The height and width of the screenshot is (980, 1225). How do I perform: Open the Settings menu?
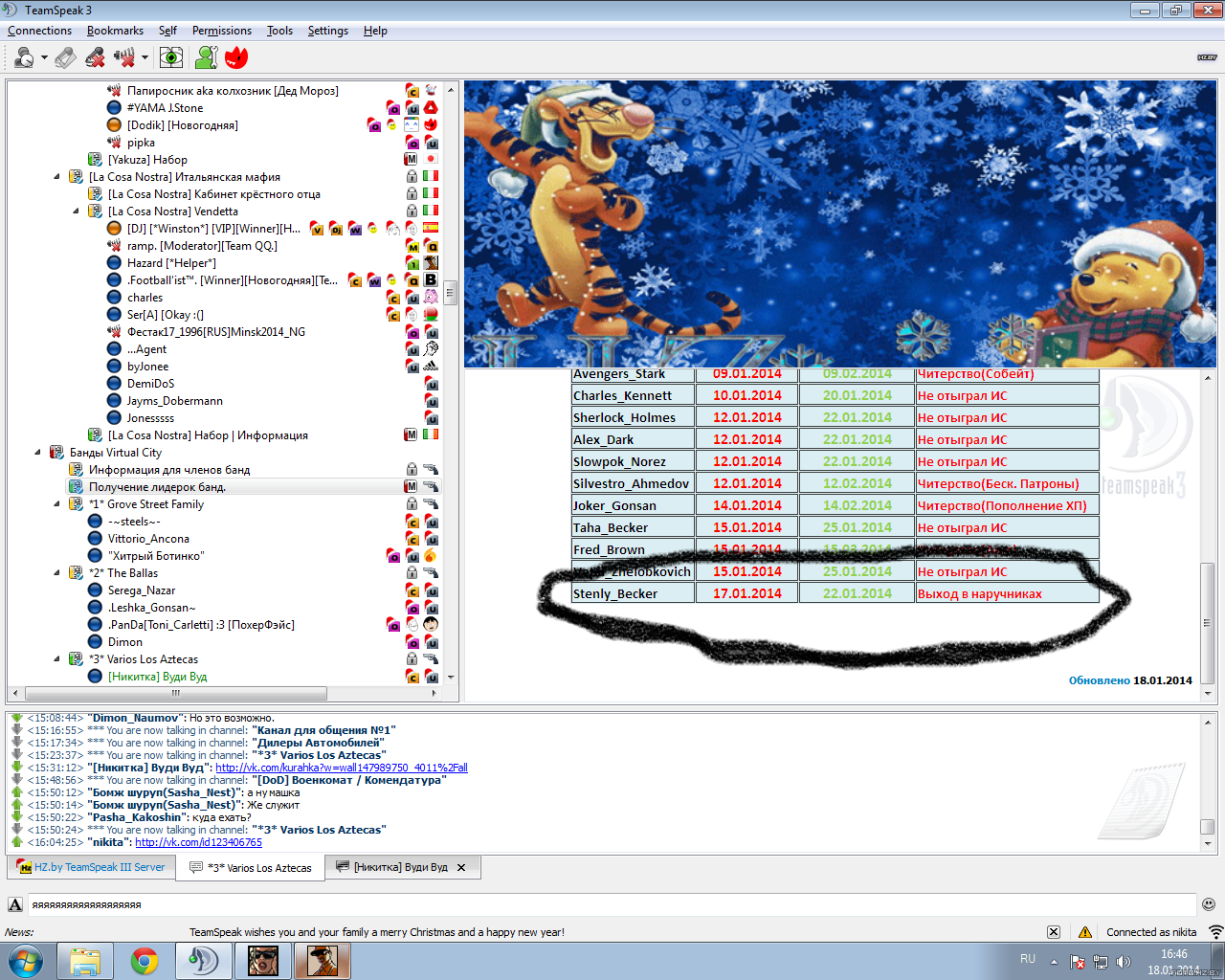328,31
